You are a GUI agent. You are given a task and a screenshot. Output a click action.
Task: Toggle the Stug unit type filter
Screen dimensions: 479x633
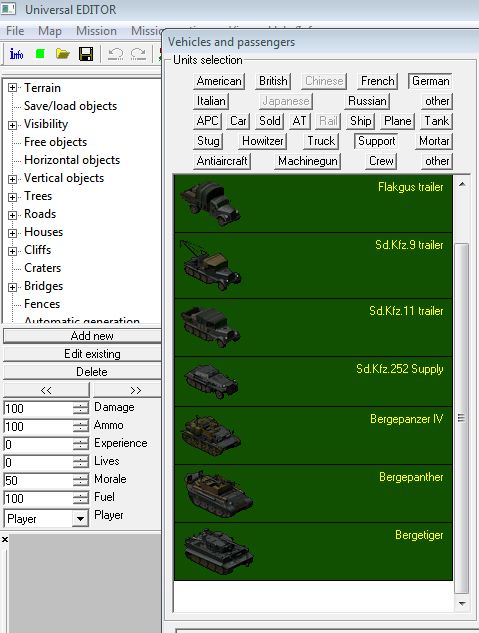[208, 141]
